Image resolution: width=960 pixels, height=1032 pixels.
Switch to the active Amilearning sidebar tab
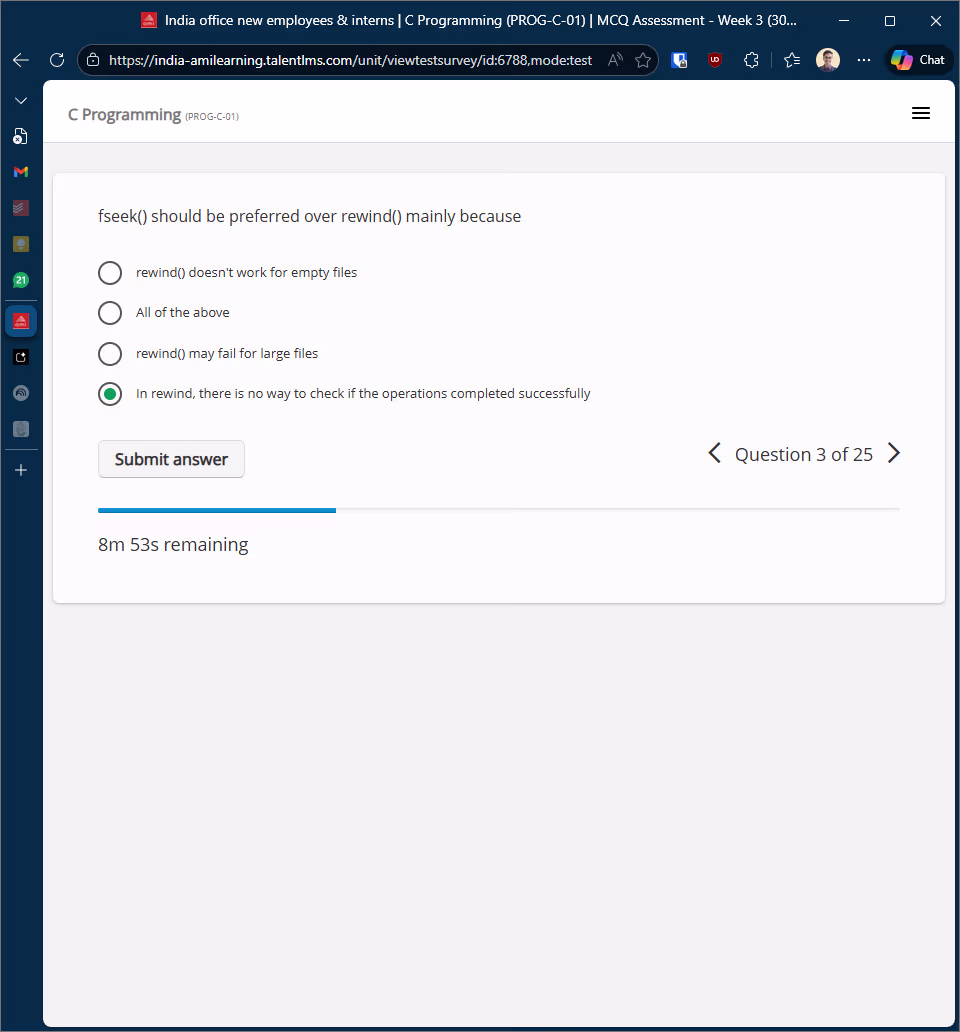point(21,320)
